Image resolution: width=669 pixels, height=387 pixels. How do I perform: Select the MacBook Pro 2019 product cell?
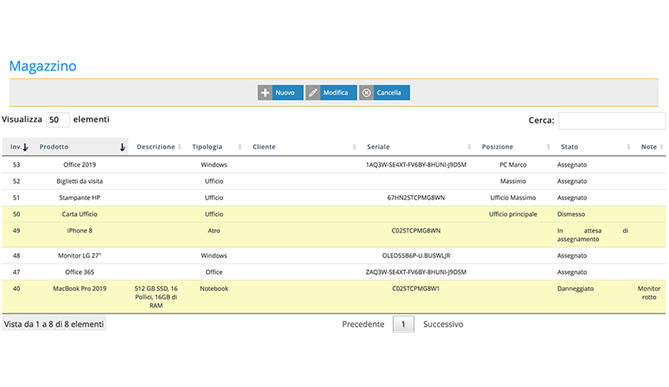click(80, 289)
